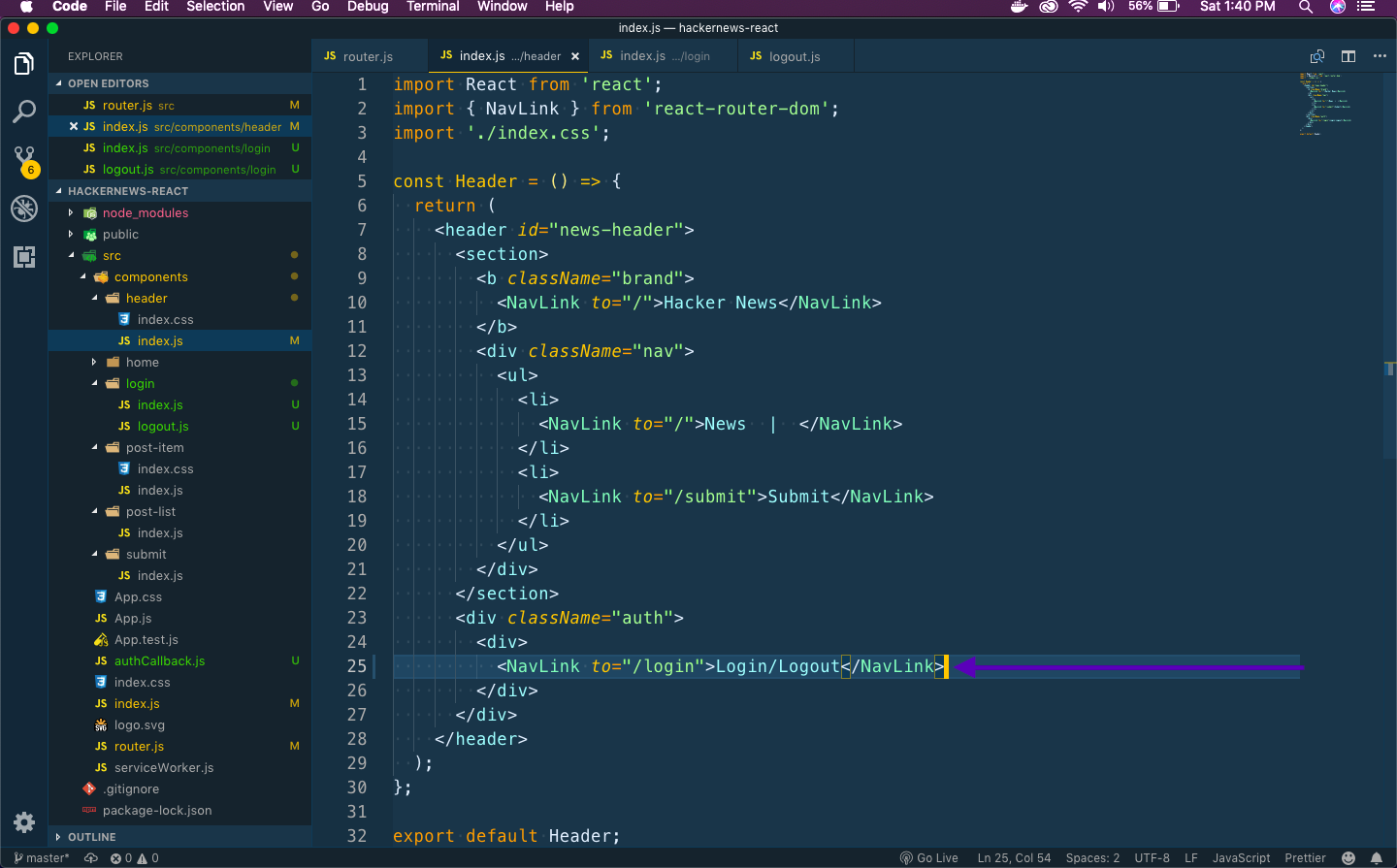
Task: Open logout.js in the login folder
Action: coord(163,426)
